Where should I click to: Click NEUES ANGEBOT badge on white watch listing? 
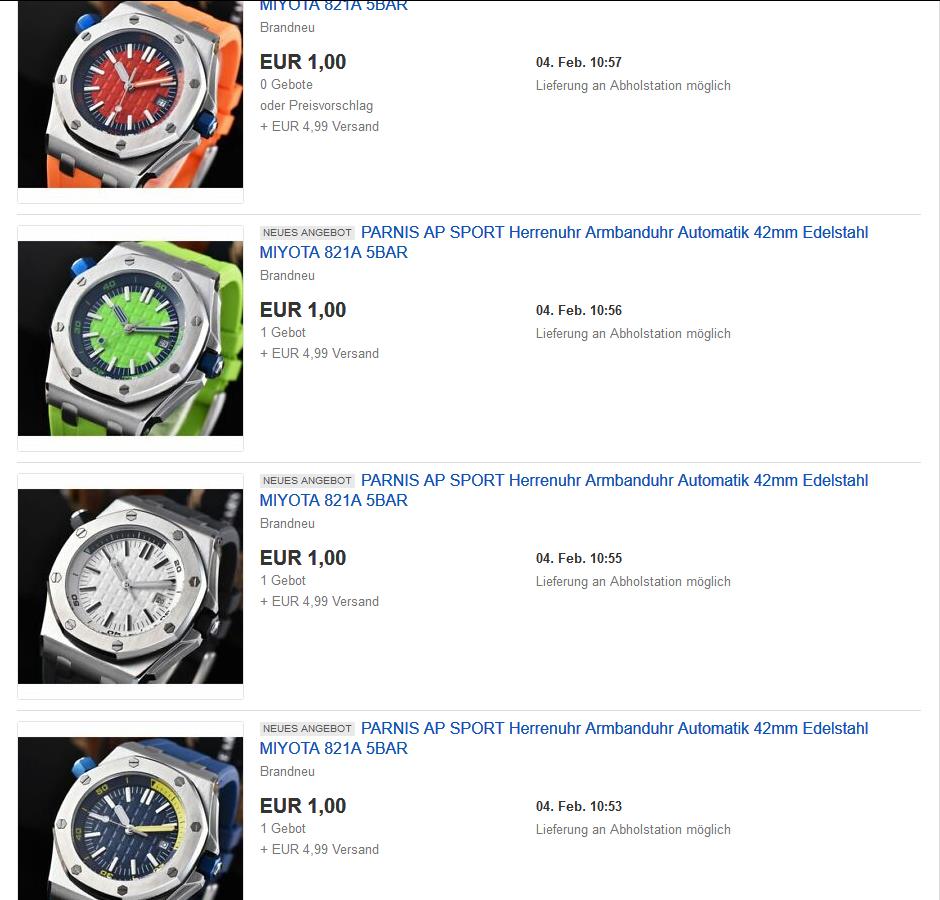point(307,480)
